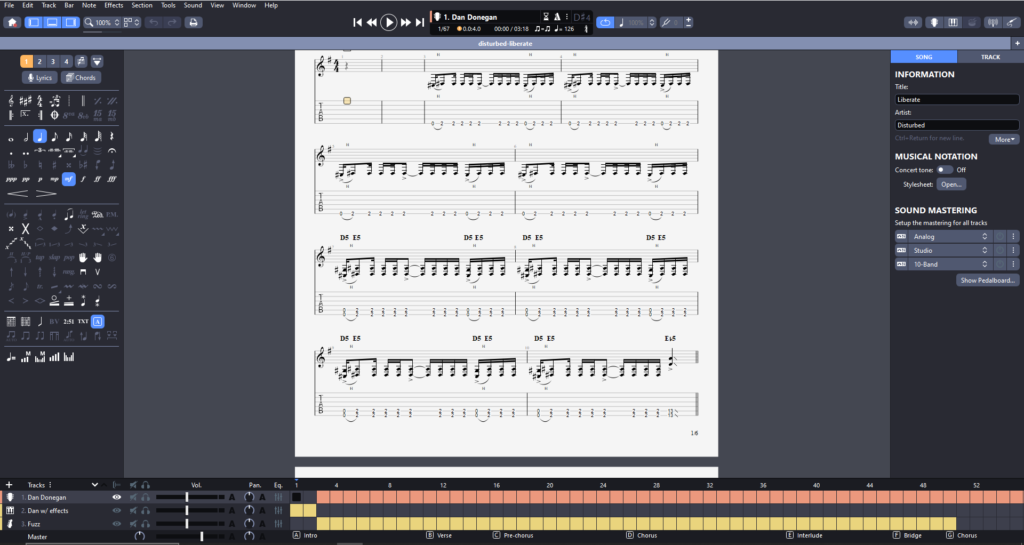The width and height of the screenshot is (1024, 545).
Task: Click the Lyrics button
Action: 40,77
